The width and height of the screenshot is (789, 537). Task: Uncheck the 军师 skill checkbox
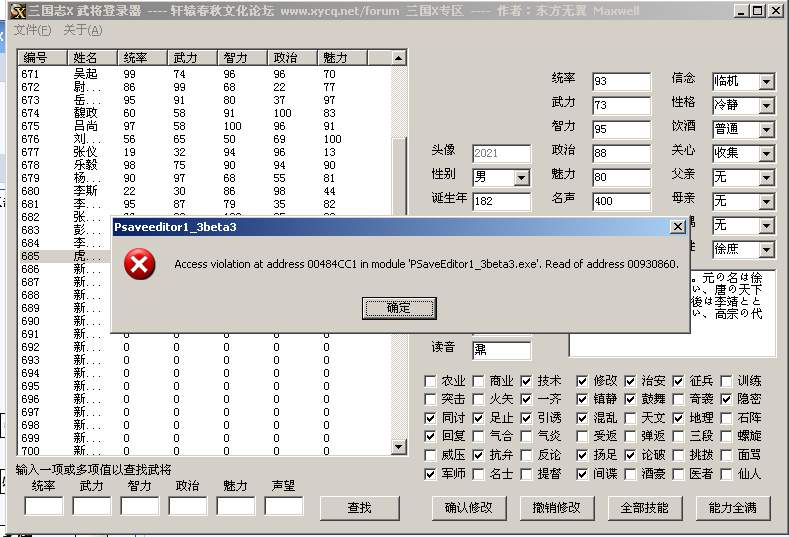(x=431, y=474)
